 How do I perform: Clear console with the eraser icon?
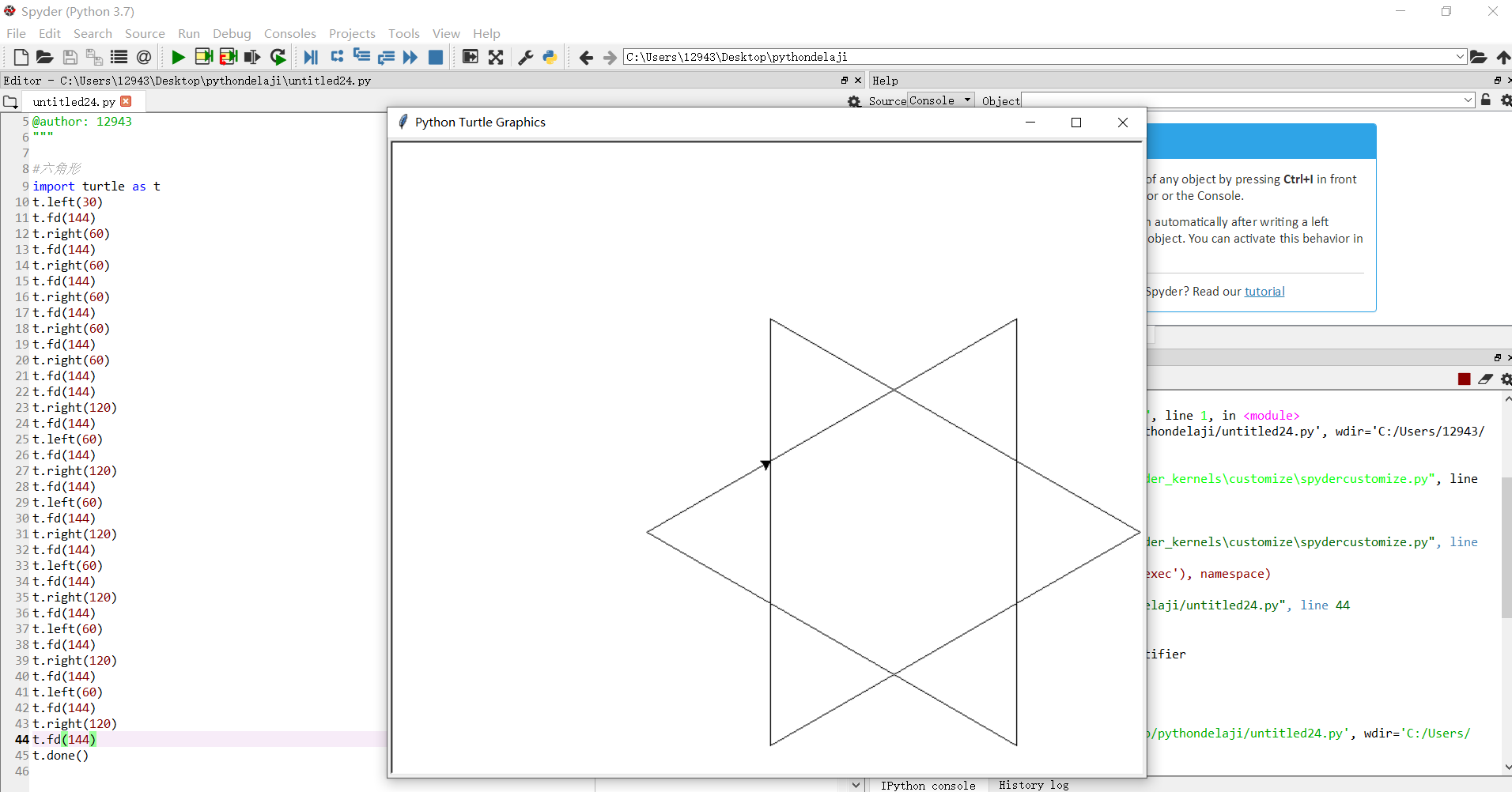pos(1485,379)
